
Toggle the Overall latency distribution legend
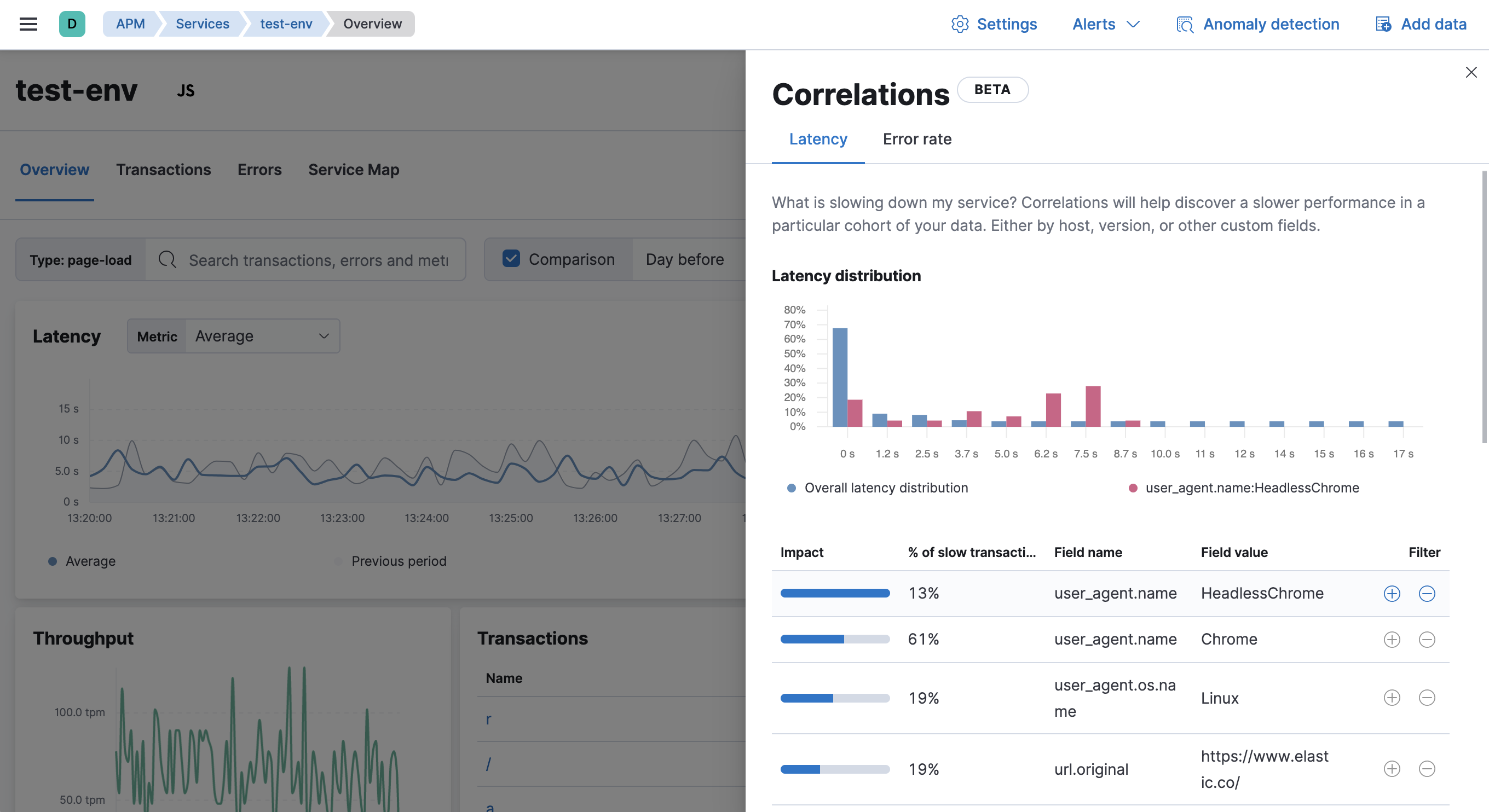885,488
